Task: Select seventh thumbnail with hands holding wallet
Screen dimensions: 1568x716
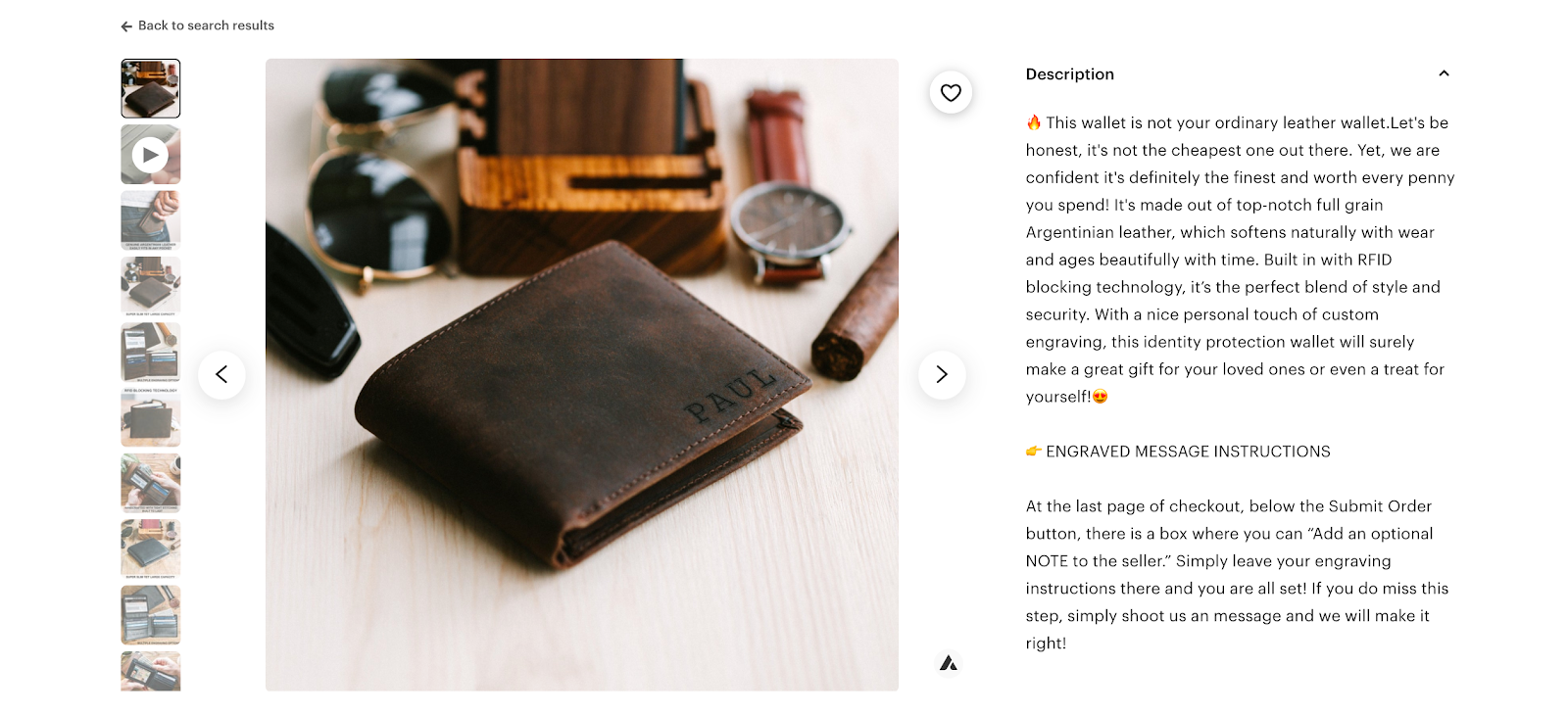Action: coord(151,483)
